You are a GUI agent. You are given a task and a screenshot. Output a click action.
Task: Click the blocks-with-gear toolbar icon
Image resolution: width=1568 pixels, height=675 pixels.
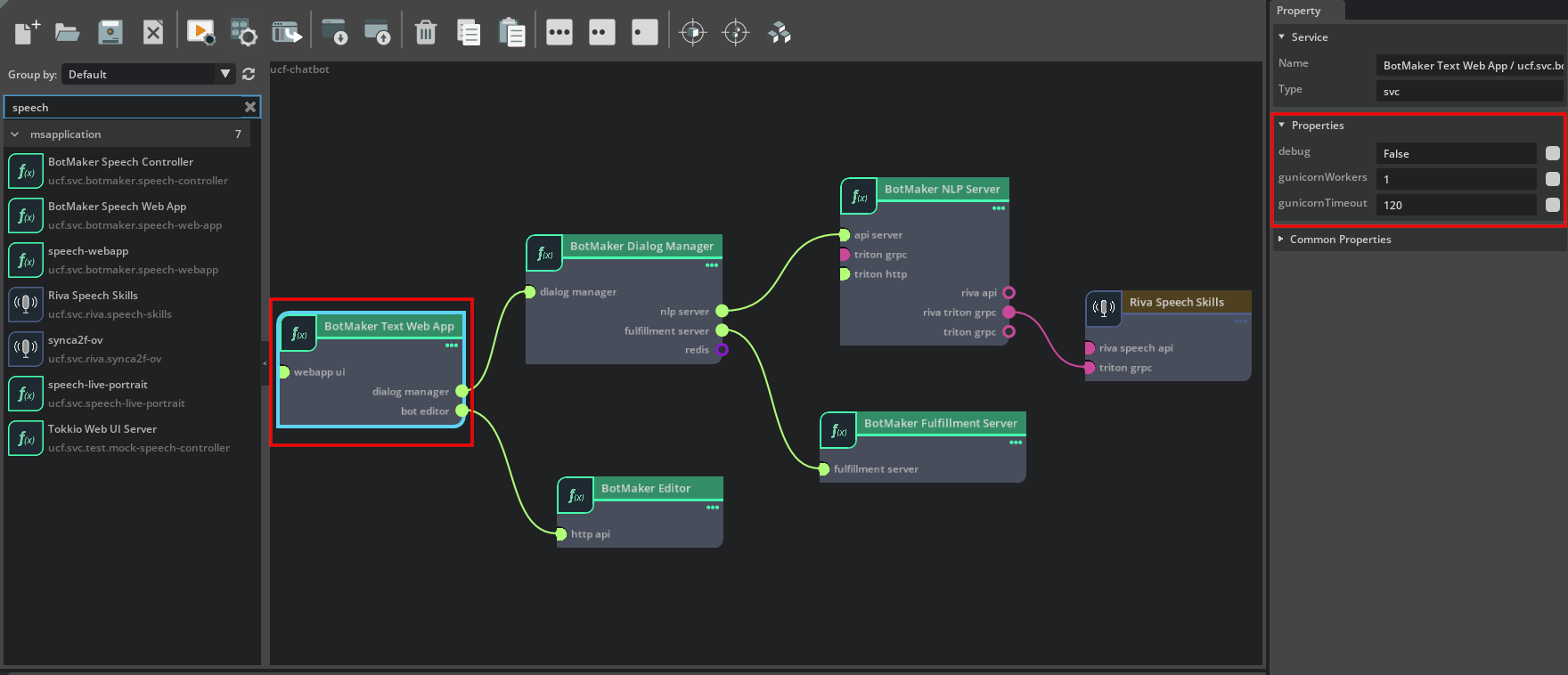click(243, 33)
